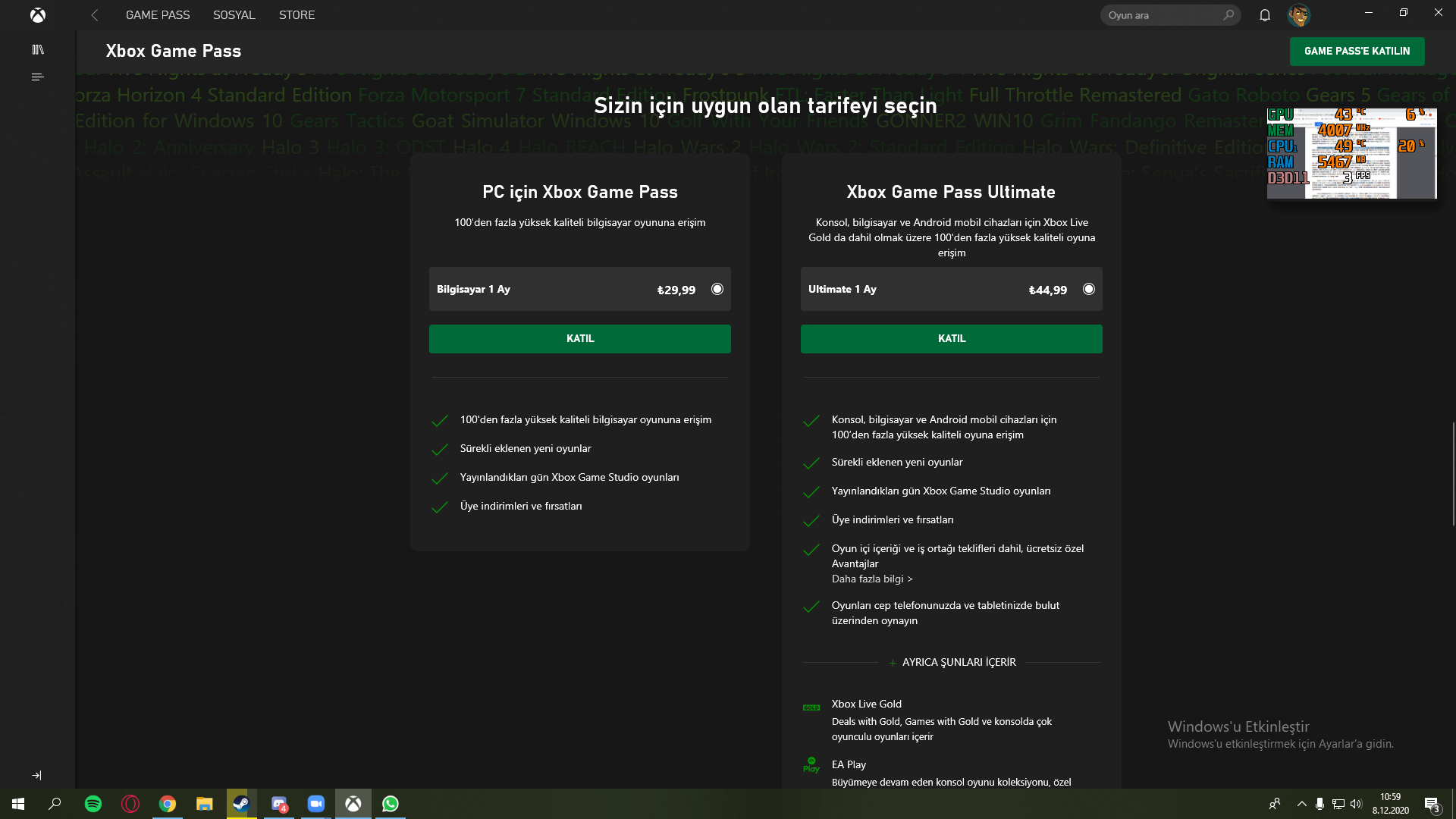Viewport: 1456px width, 819px height.
Task: Expand the sidebar with bottom arrow icon
Action: point(37,775)
